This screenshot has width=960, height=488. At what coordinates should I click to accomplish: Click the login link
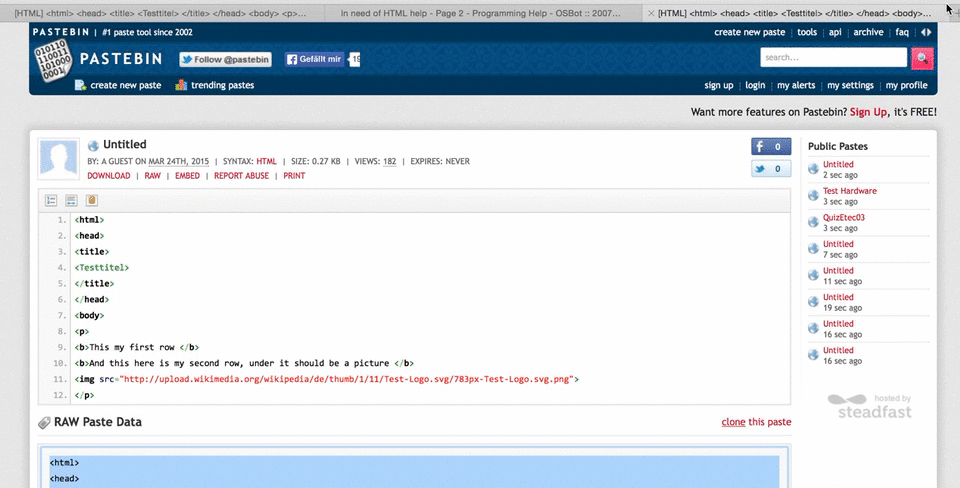(755, 85)
